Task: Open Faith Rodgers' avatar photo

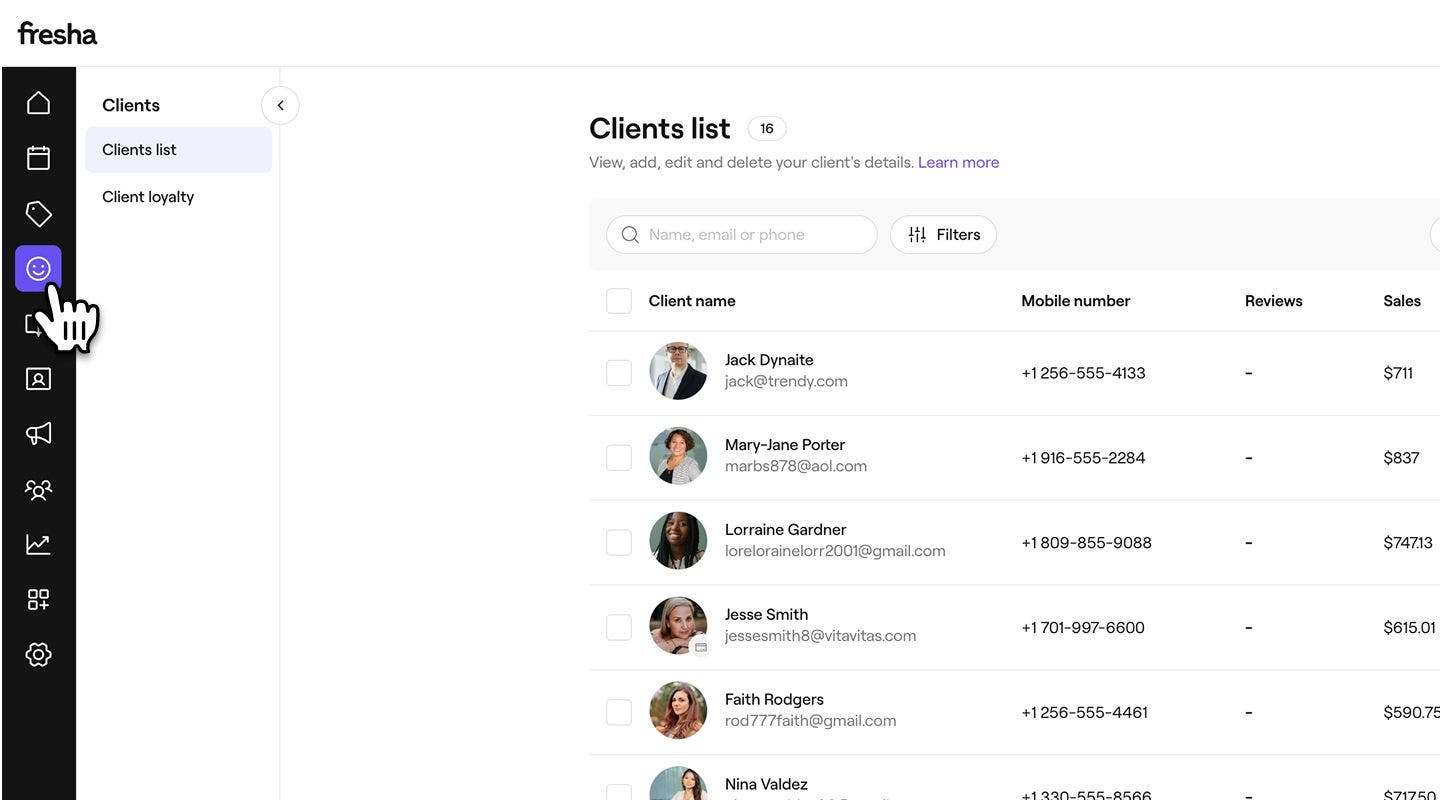Action: [x=678, y=711]
